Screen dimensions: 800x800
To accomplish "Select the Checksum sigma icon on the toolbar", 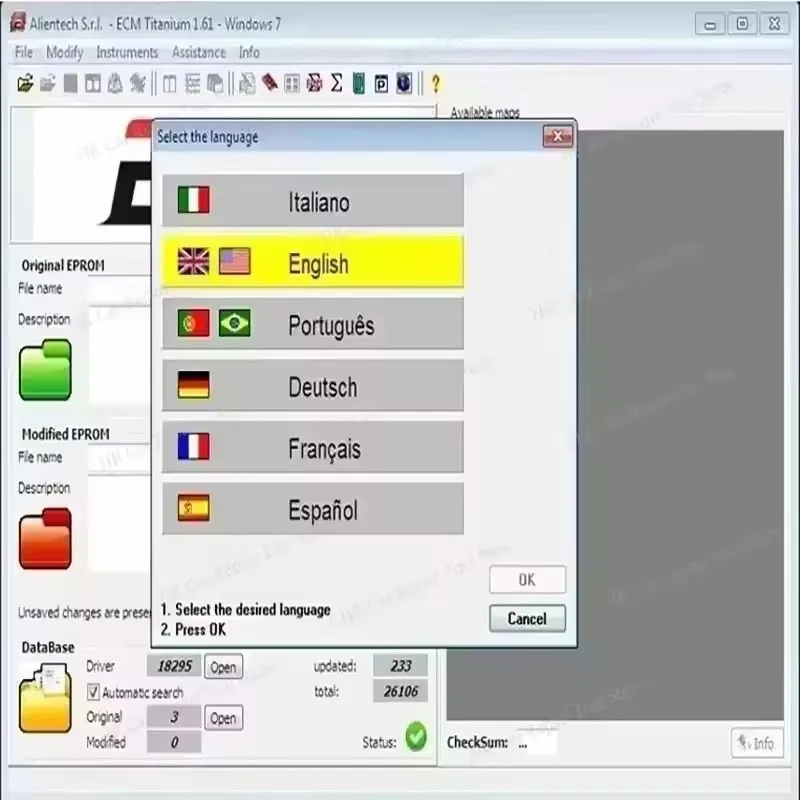I will tap(338, 84).
